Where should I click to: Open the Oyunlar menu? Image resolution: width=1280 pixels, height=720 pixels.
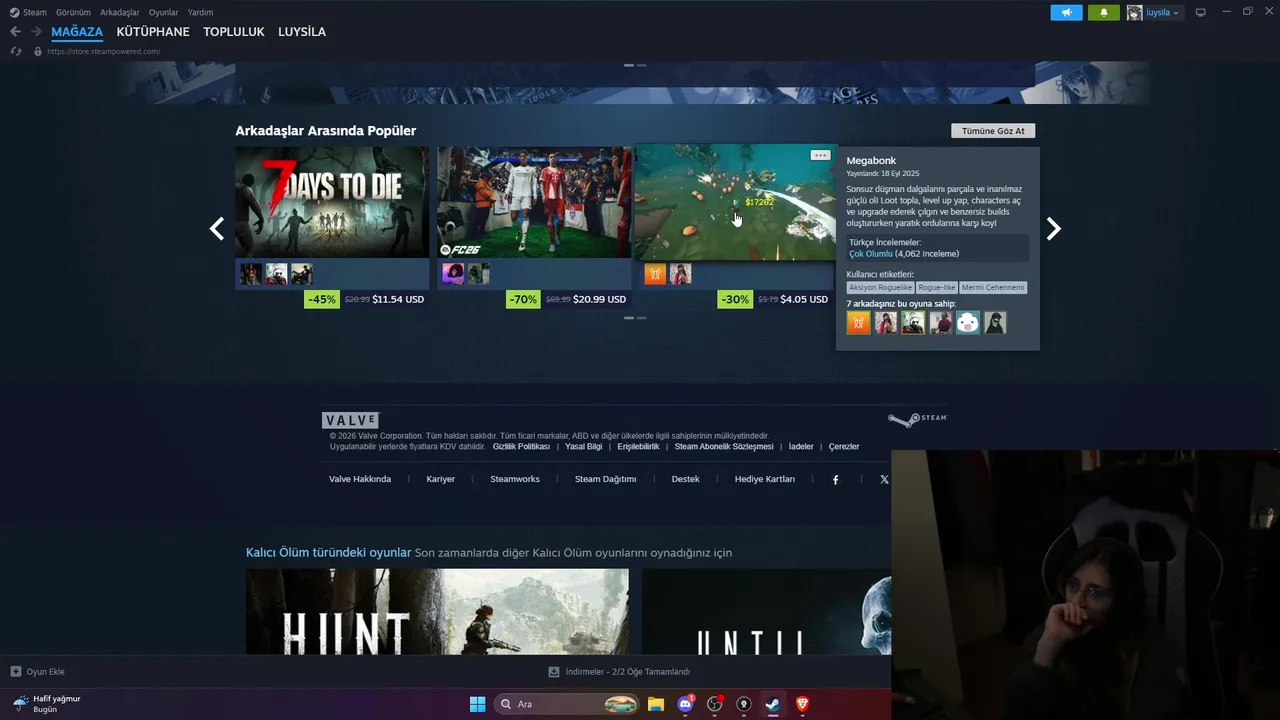pyautogui.click(x=163, y=12)
